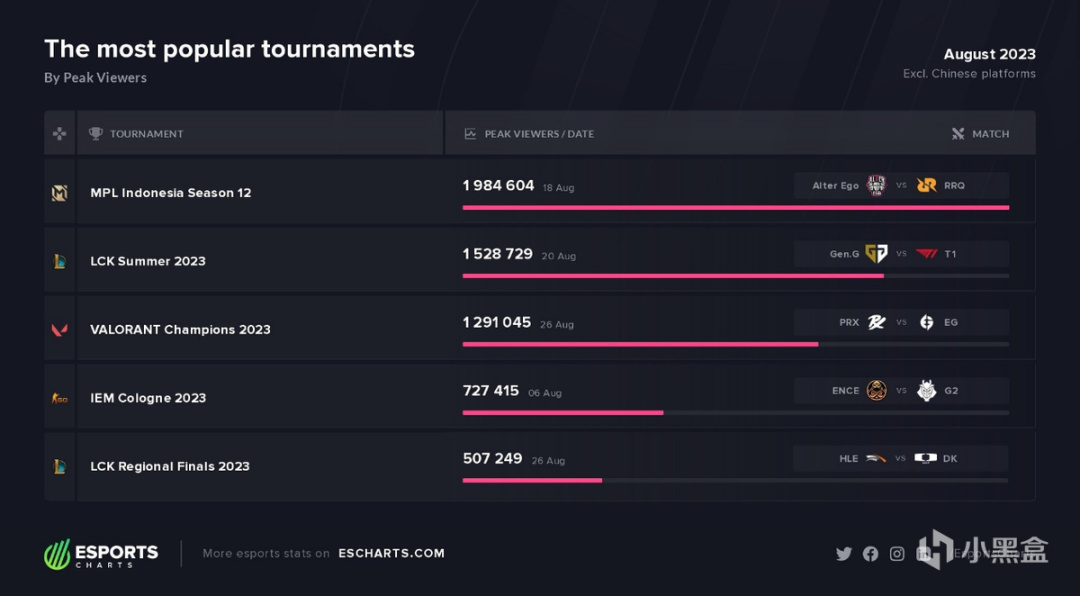This screenshot has width=1080, height=596.
Task: Click the Valorant logo icon in third row
Action: (x=60, y=329)
